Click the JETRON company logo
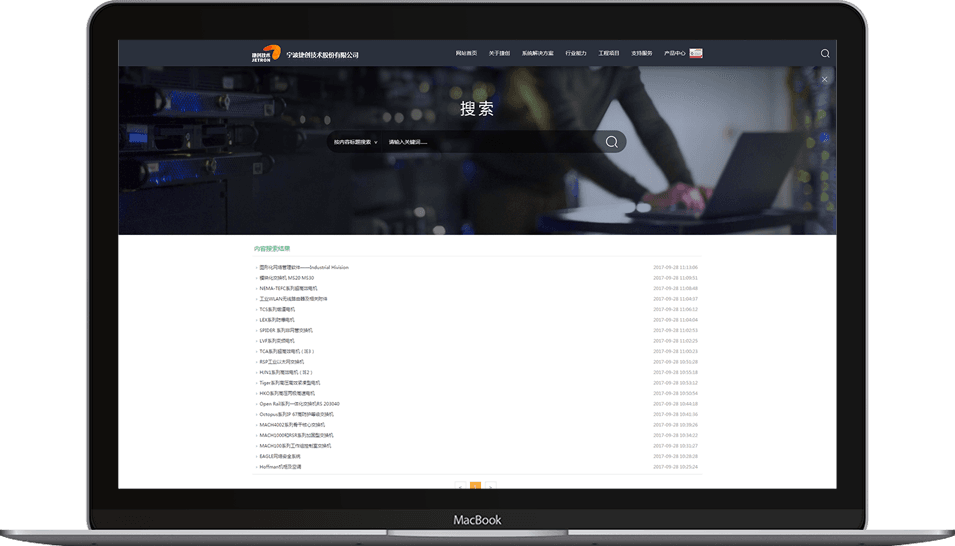955x546 pixels. click(x=266, y=54)
